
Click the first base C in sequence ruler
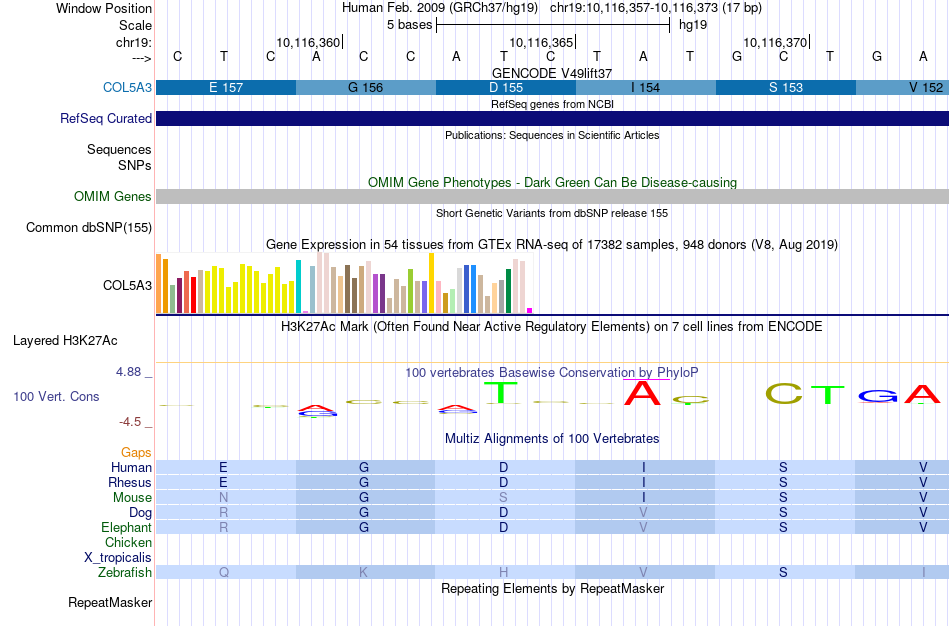[178, 56]
